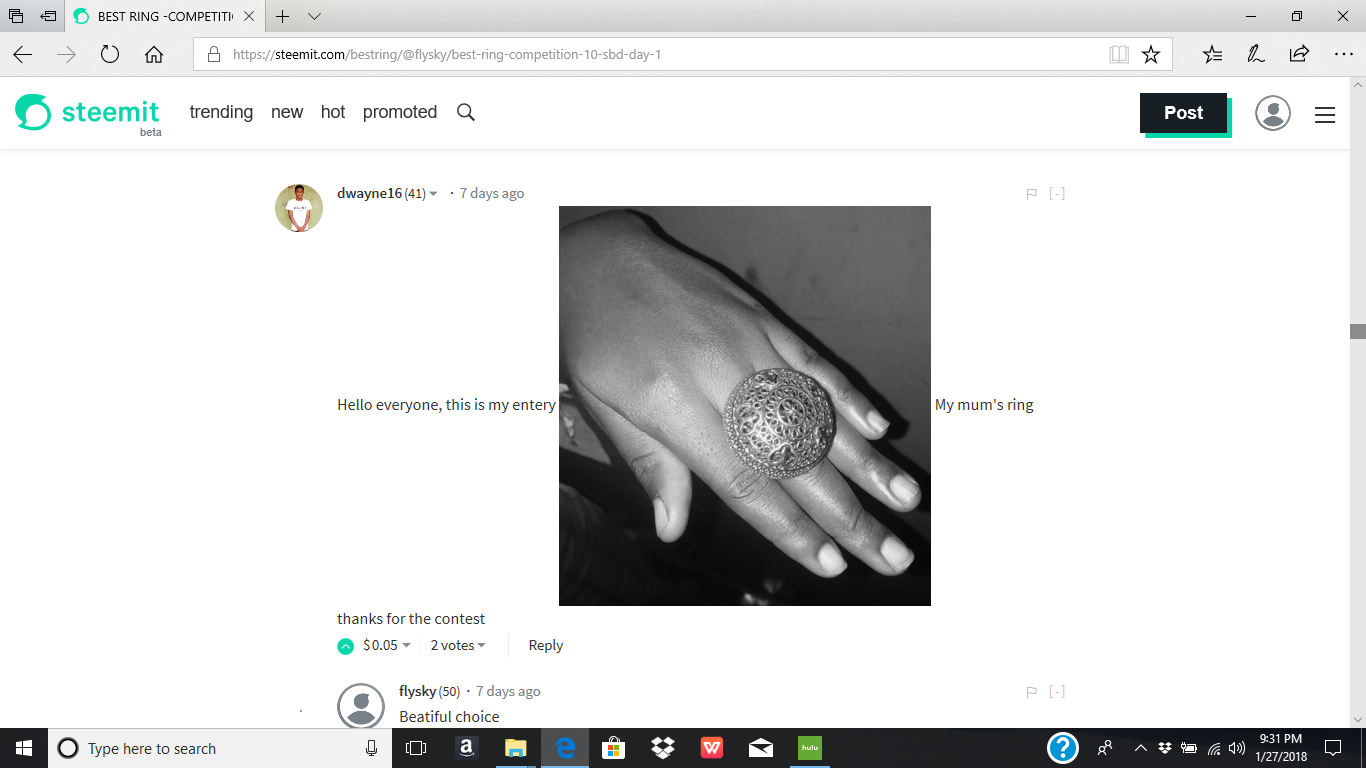Viewport: 1366px width, 768px height.
Task: Click the Steemit logo icon
Action: point(34,113)
